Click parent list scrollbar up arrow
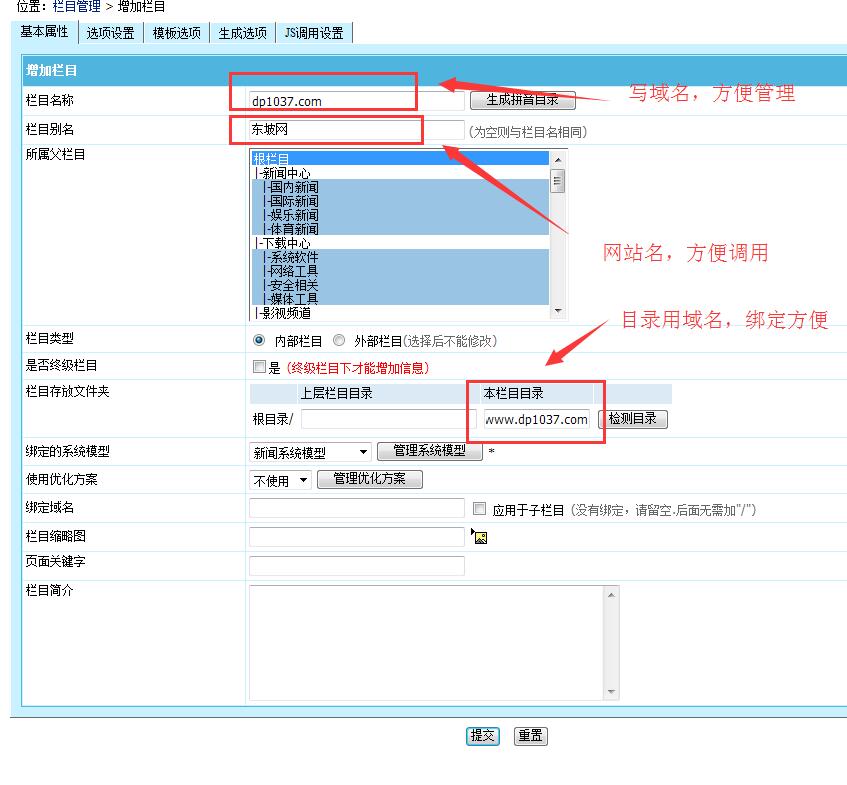This screenshot has height=785, width=847. pyautogui.click(x=558, y=159)
